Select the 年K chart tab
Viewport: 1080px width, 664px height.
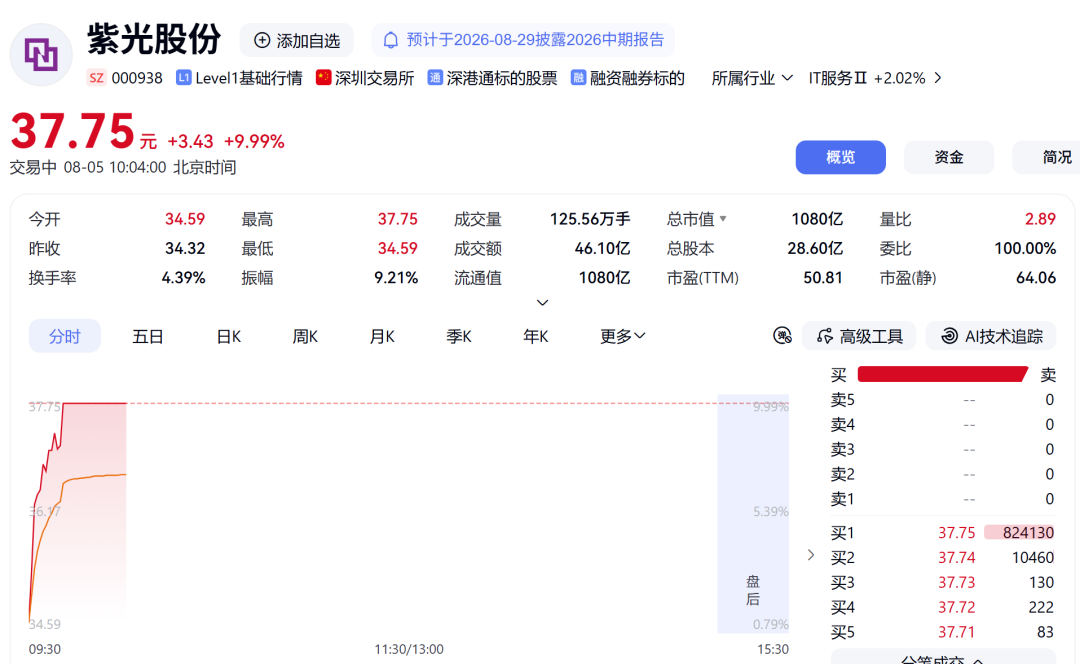[x=536, y=336]
